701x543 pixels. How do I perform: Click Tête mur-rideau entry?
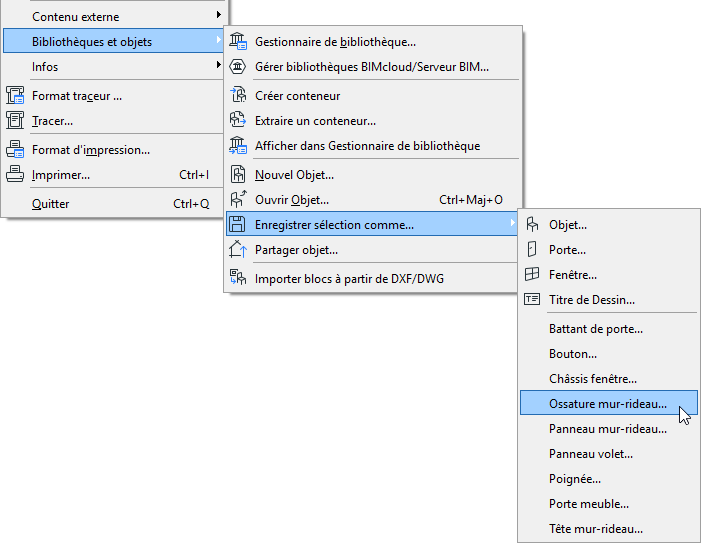(x=595, y=529)
